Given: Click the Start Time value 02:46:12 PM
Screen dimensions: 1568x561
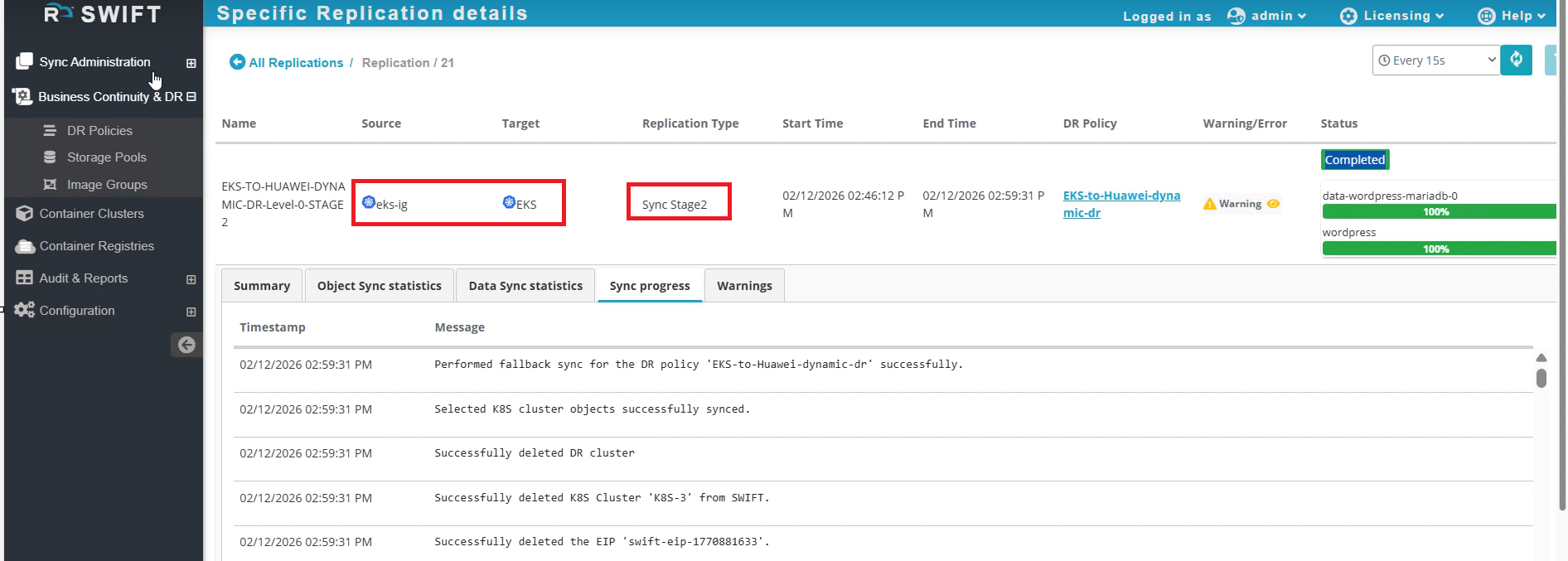Looking at the screenshot, I should pos(844,204).
